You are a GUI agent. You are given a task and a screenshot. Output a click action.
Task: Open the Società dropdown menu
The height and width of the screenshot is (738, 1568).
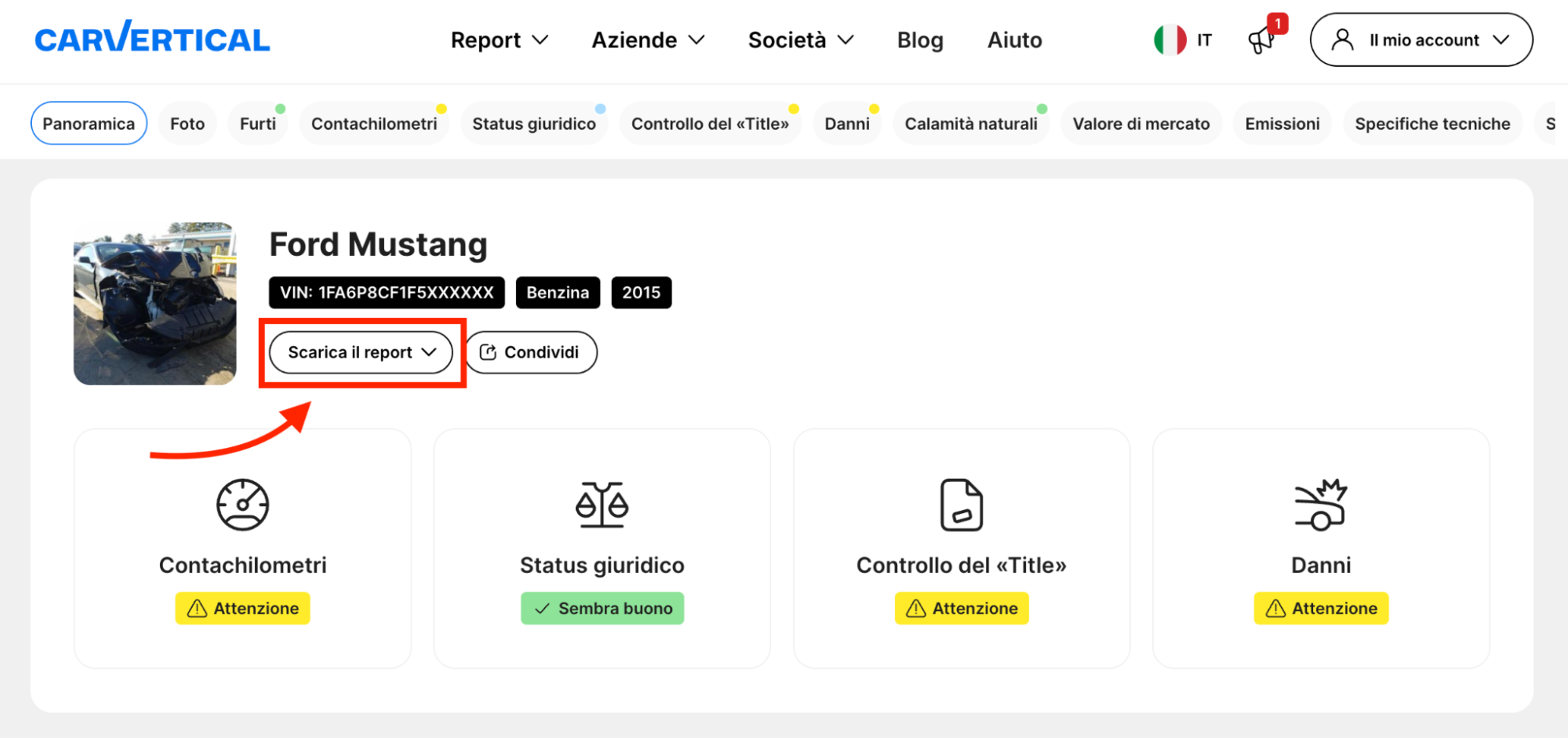(800, 40)
